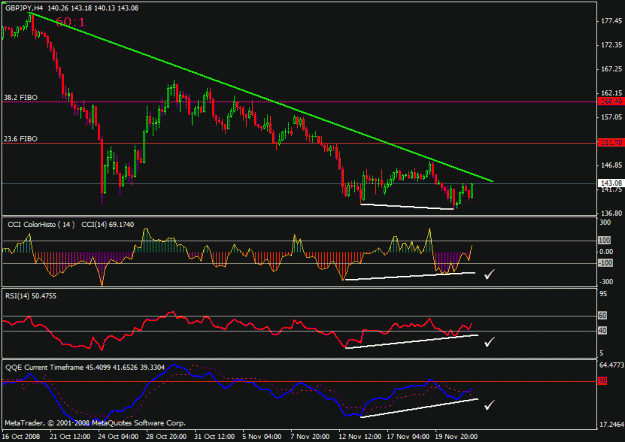Click the red 50 level tag on QQE scale

[x=602, y=381]
